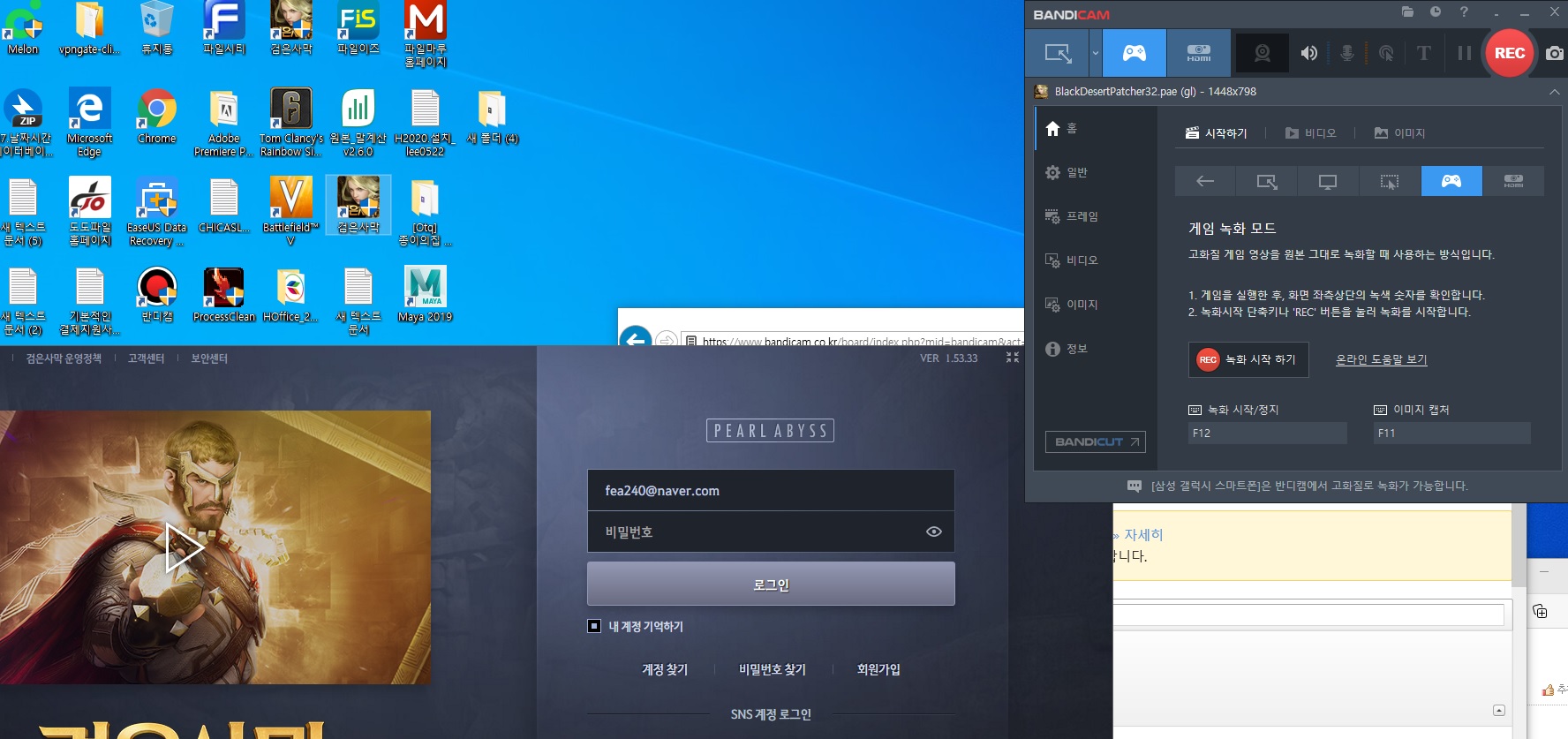Open Maya 2019 desktop icon
Image resolution: width=1568 pixels, height=739 pixels.
(x=425, y=294)
